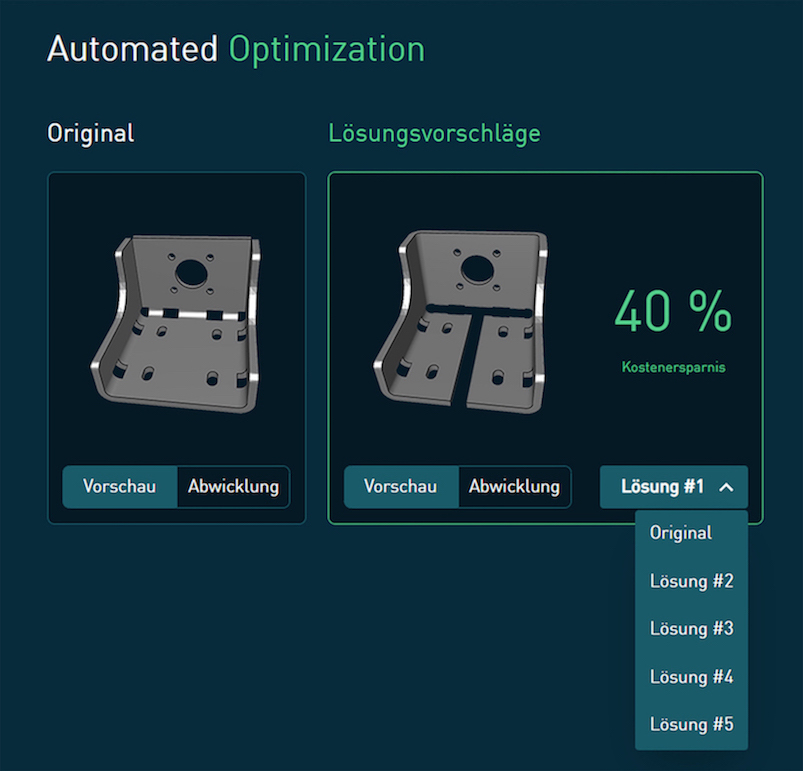Choose Lösung #5 from the dropdown list
Image resolution: width=803 pixels, height=771 pixels.
click(x=691, y=724)
